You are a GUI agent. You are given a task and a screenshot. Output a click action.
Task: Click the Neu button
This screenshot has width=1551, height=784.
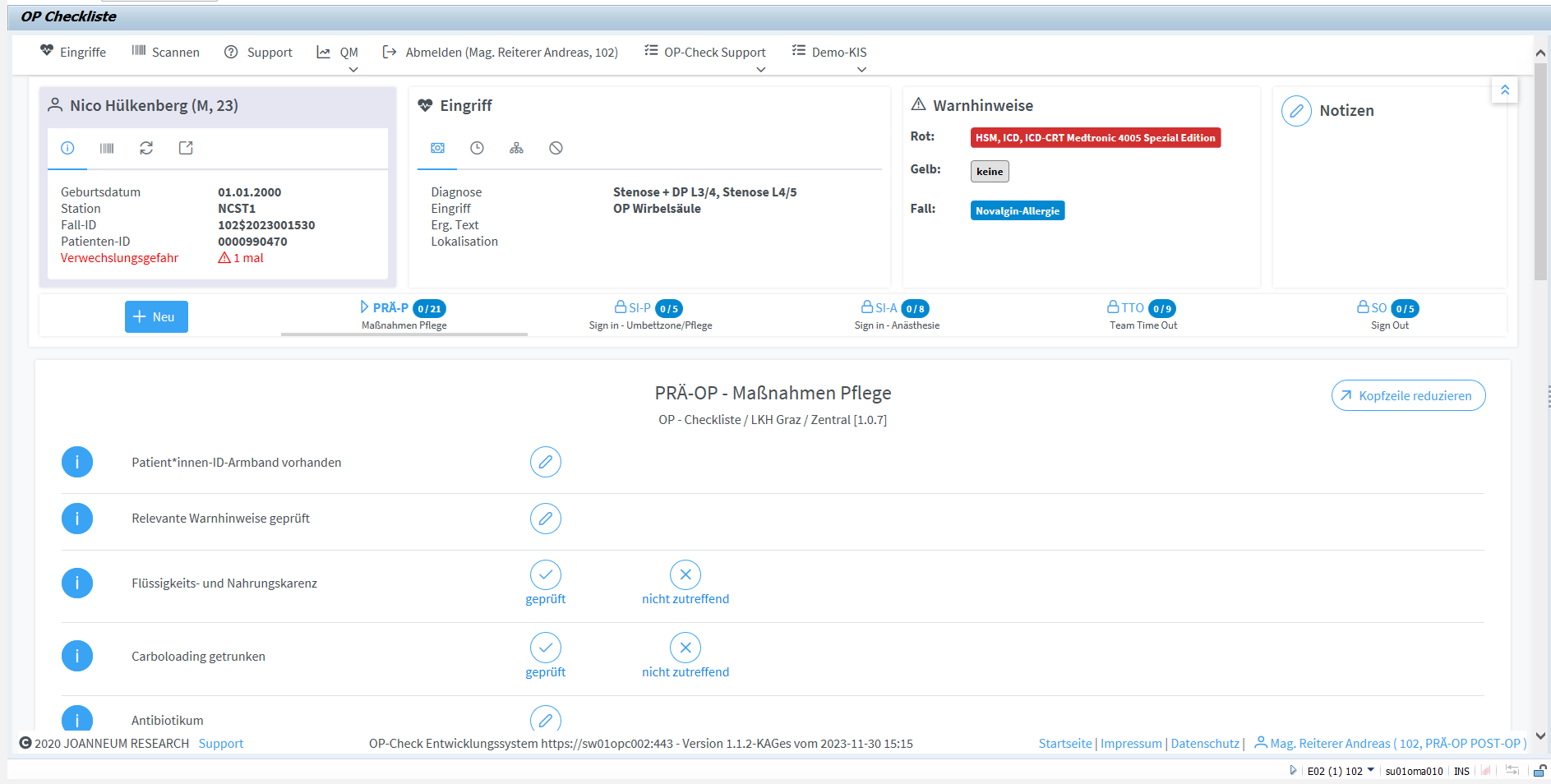156,316
